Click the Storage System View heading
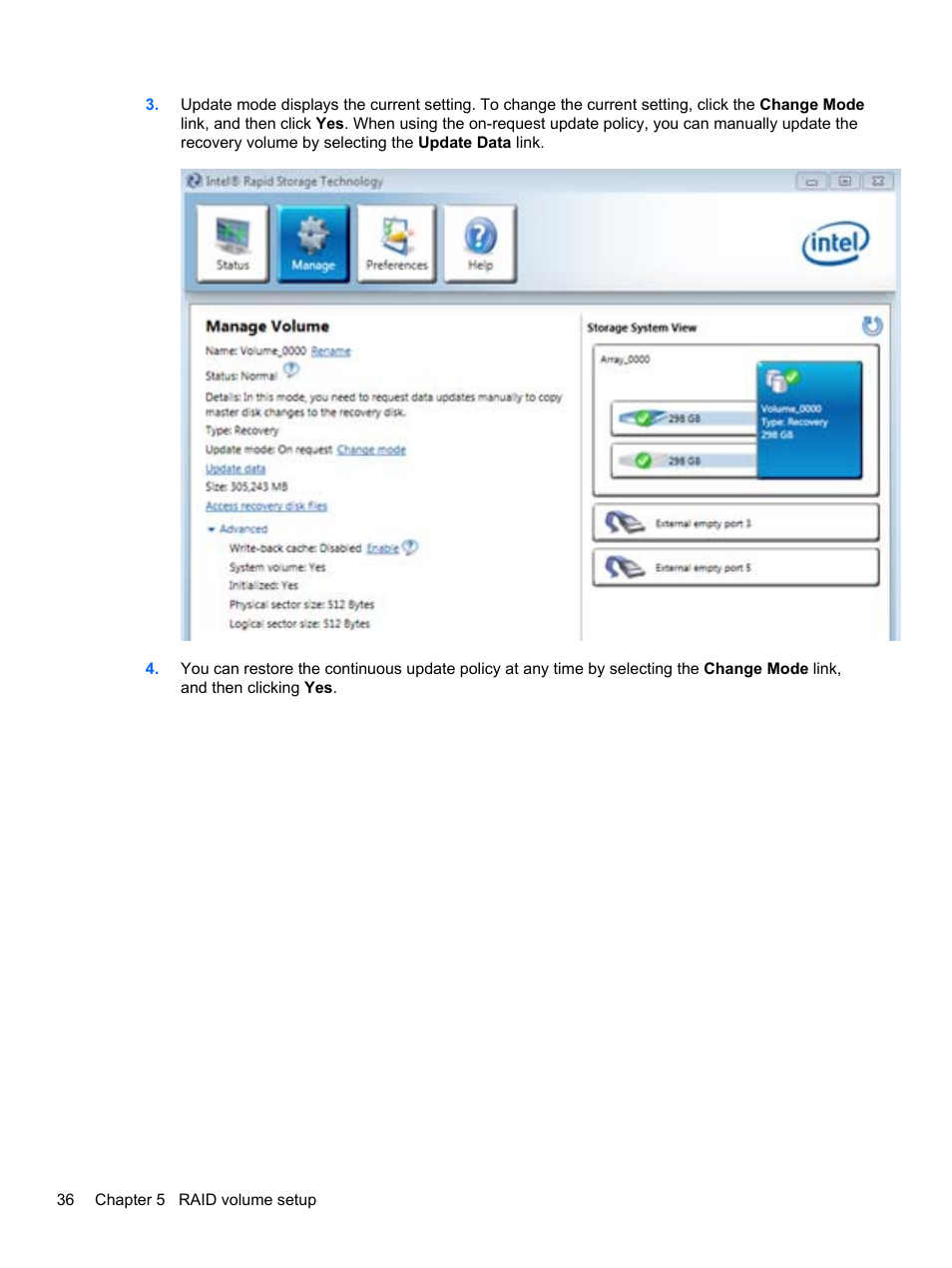The width and height of the screenshot is (952, 1268). point(642,327)
